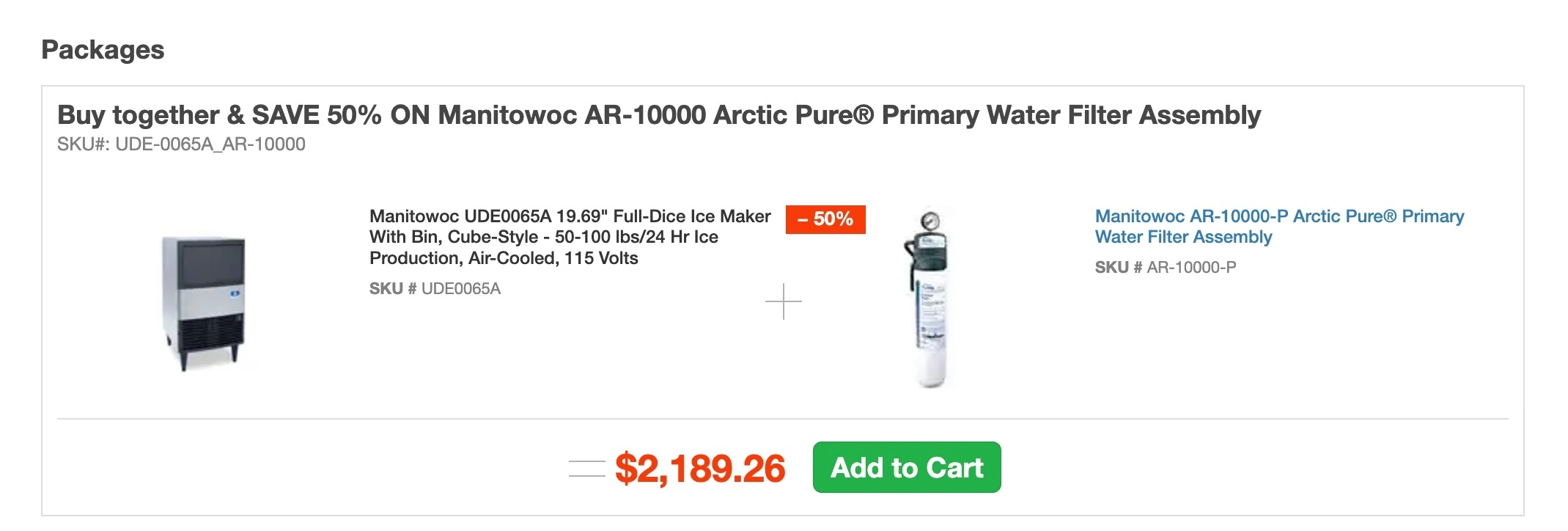Click the pressure gauge atop the water filter
The height and width of the screenshot is (531, 1568).
coord(931,219)
